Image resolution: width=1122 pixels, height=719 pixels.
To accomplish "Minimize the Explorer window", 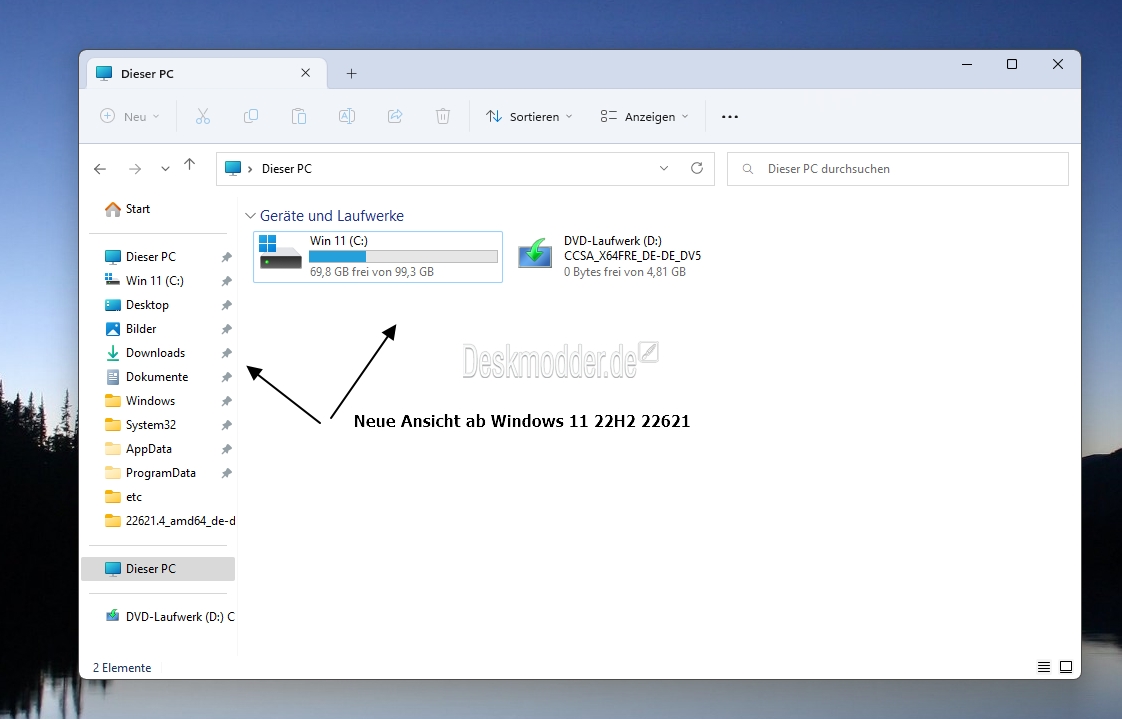I will (967, 64).
